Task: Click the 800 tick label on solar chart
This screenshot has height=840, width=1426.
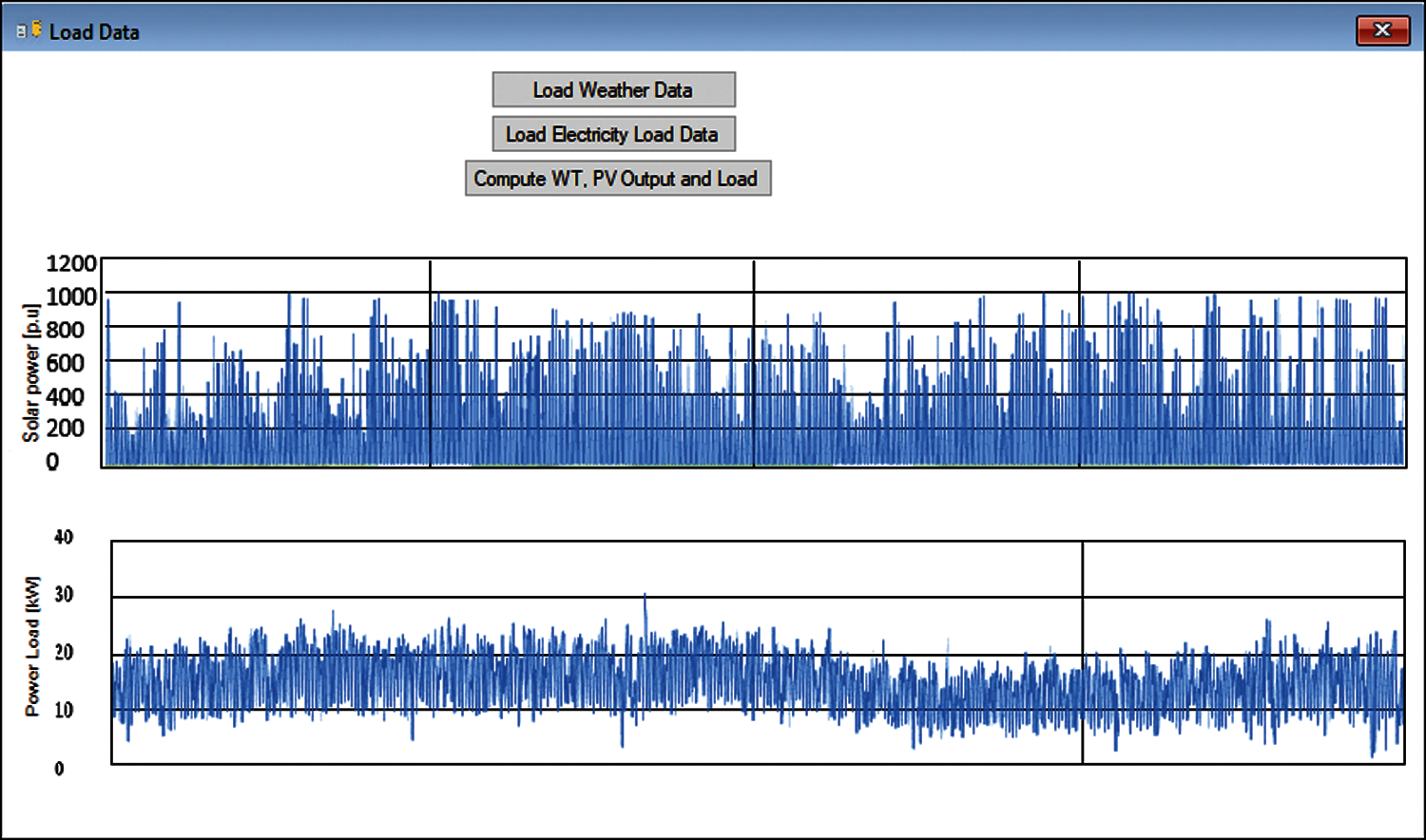Action: (x=65, y=330)
